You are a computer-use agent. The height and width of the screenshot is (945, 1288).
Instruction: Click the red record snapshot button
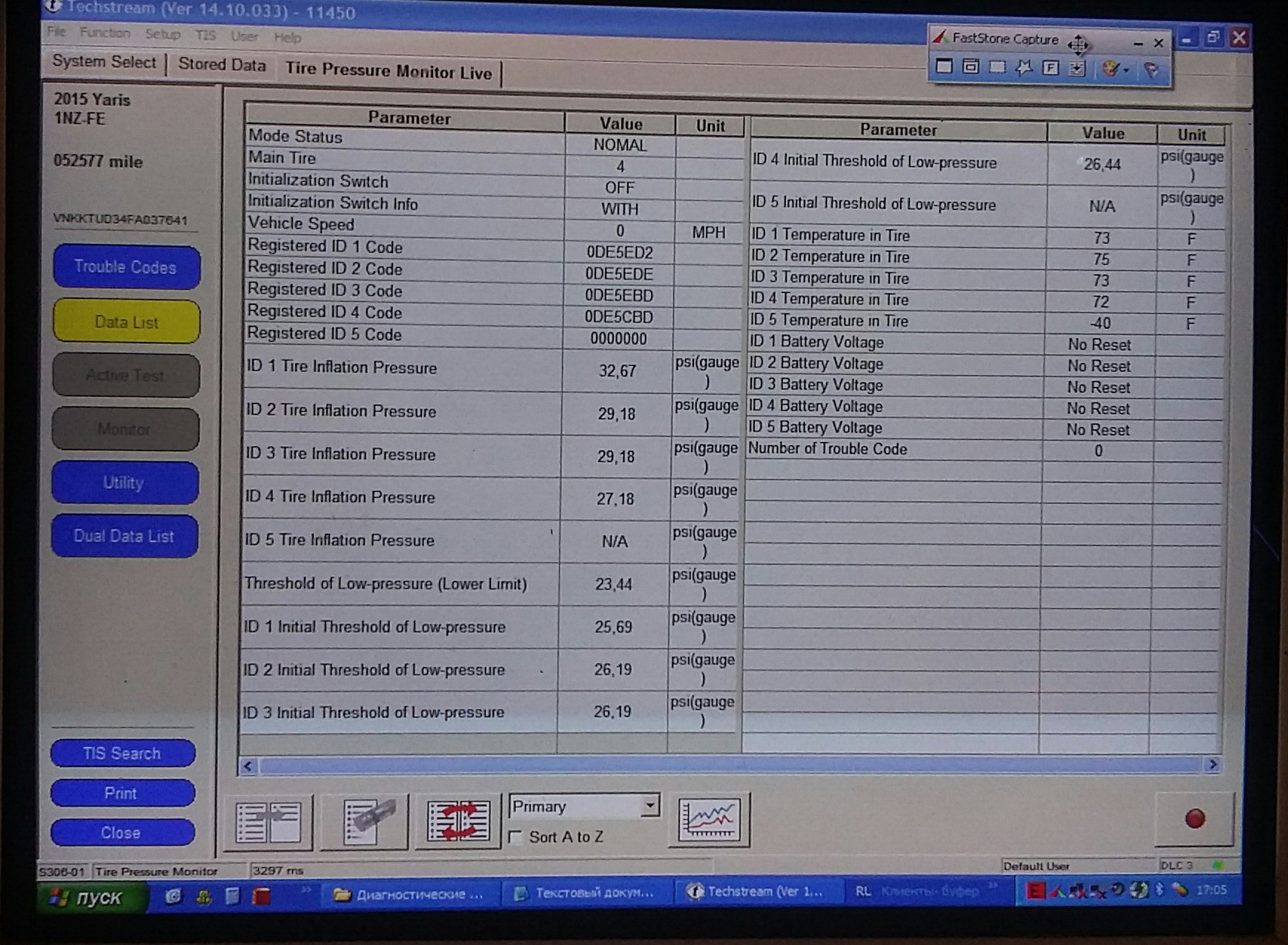tap(1194, 819)
